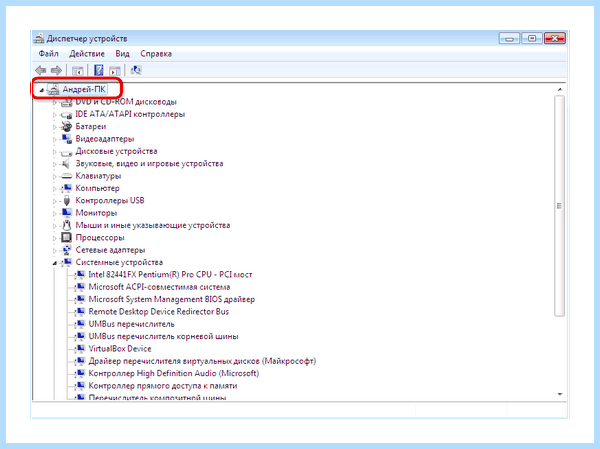The width and height of the screenshot is (600, 449).
Task: Click the Клавиатуры keyboard icon
Action: pyautogui.click(x=67, y=176)
